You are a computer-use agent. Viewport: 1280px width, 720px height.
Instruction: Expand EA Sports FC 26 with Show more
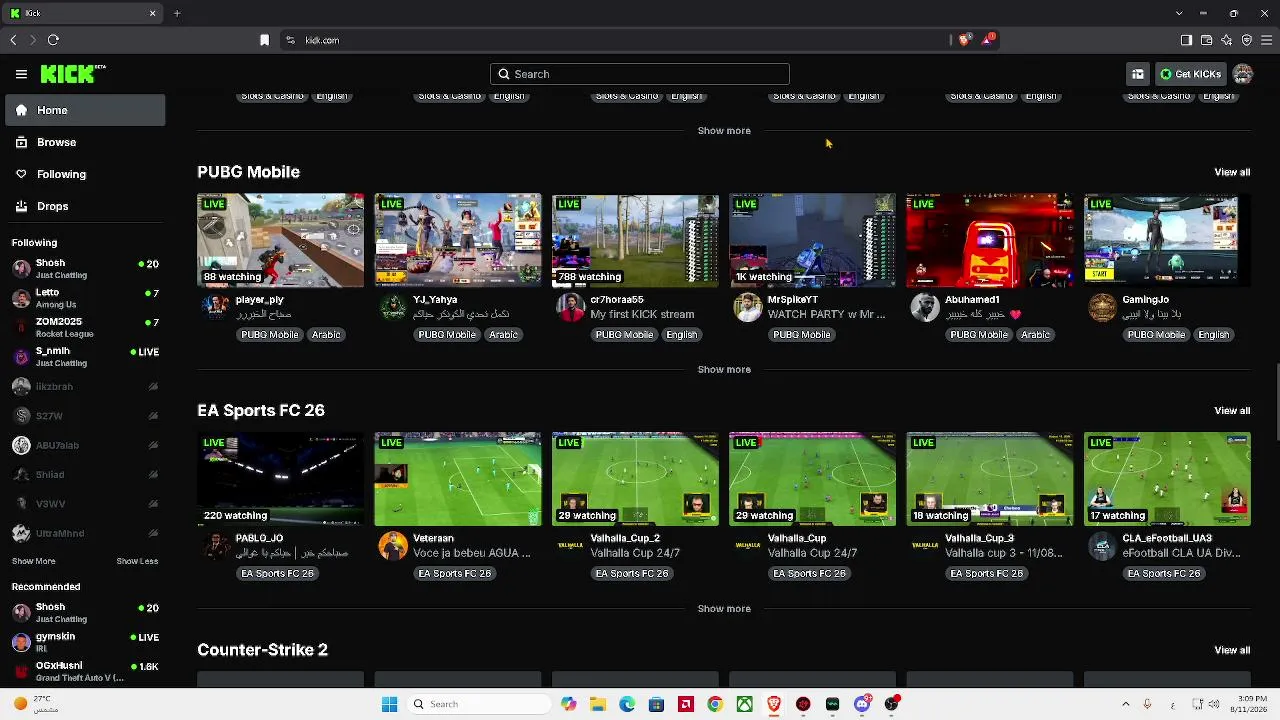(724, 608)
